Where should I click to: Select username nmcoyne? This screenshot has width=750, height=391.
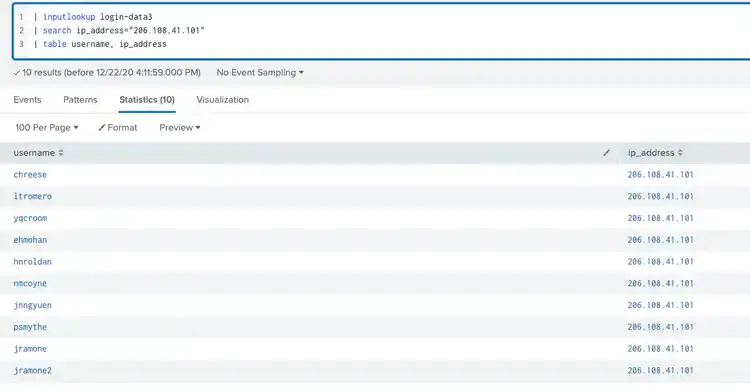point(30,283)
